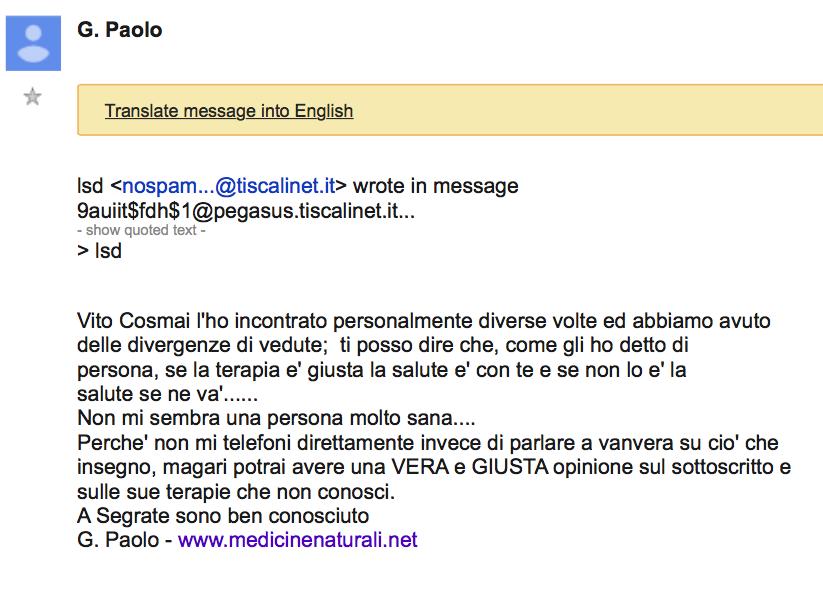Click the signature text 'G. Paolo -'
The image size is (823, 600).
[x=125, y=540]
